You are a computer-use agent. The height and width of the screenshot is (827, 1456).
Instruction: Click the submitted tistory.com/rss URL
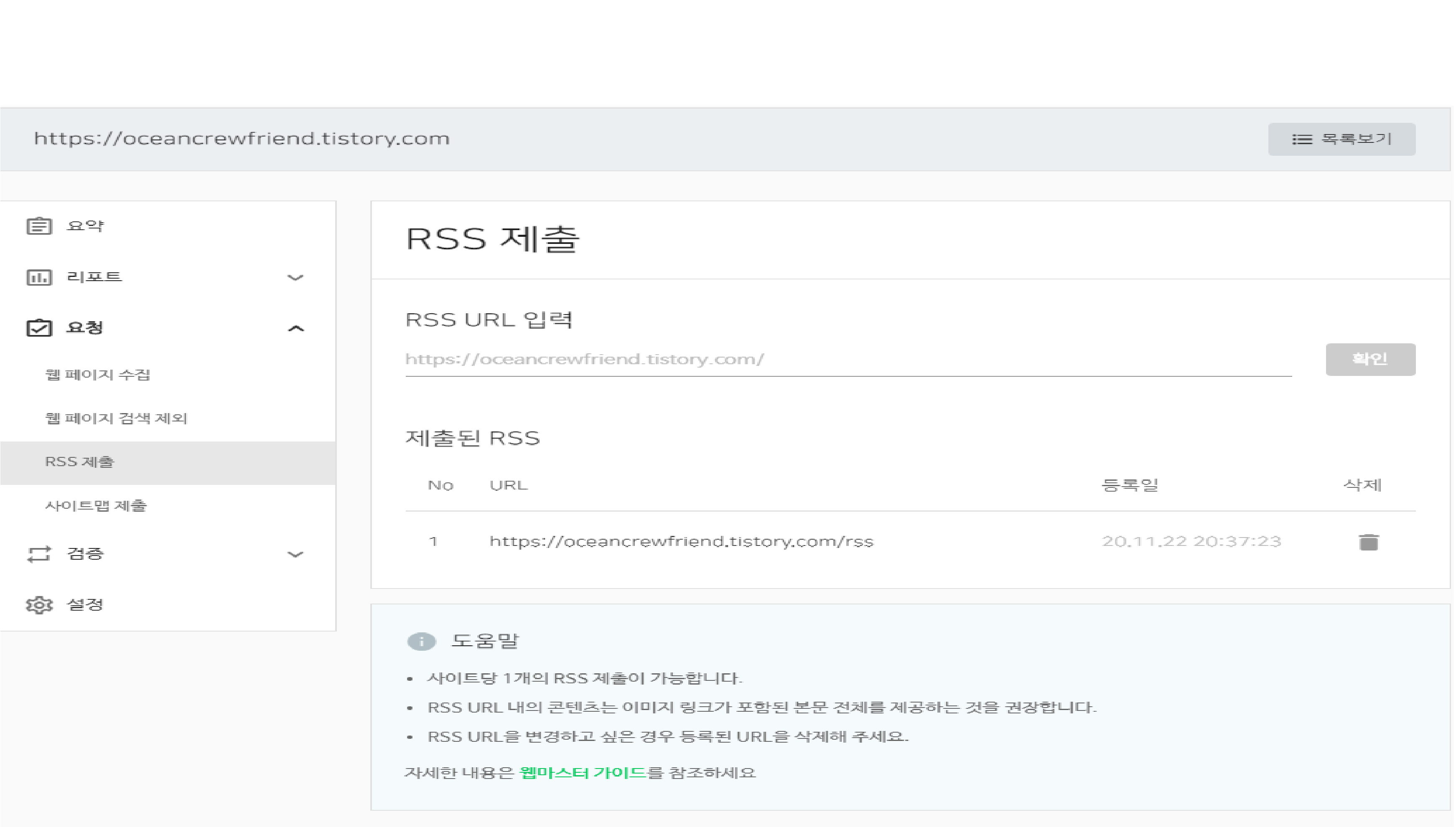coord(681,541)
